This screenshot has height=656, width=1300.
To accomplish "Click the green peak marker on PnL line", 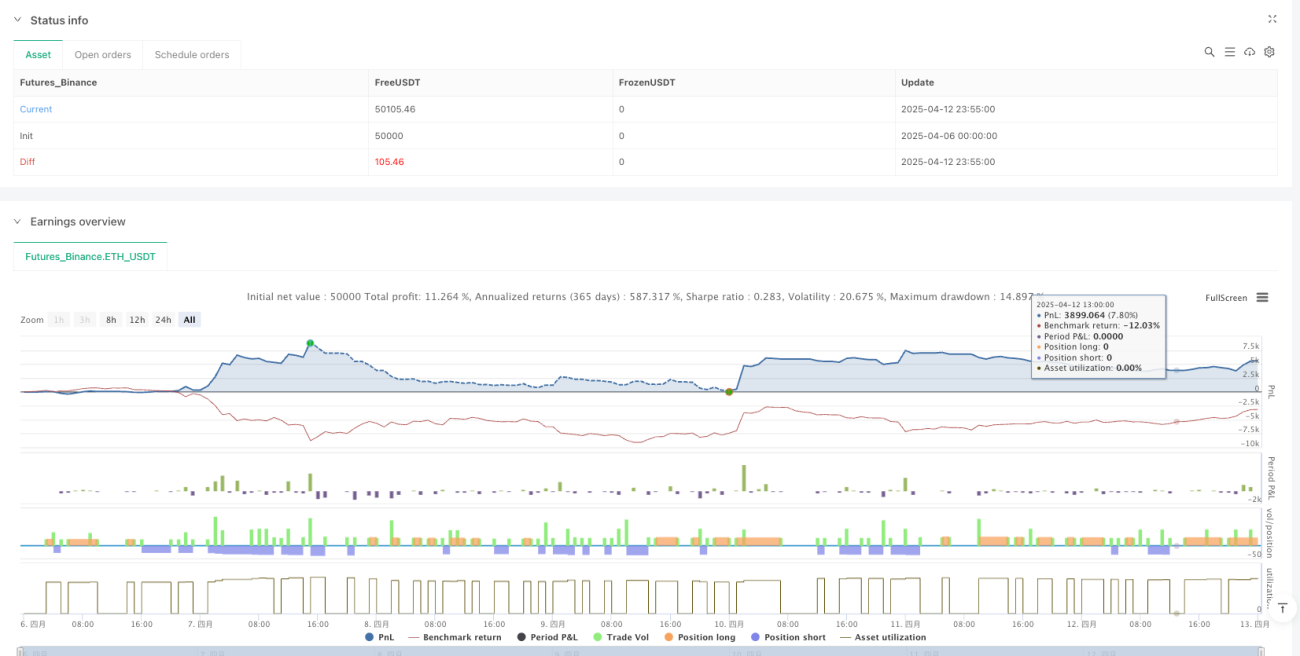I will pyautogui.click(x=310, y=343).
